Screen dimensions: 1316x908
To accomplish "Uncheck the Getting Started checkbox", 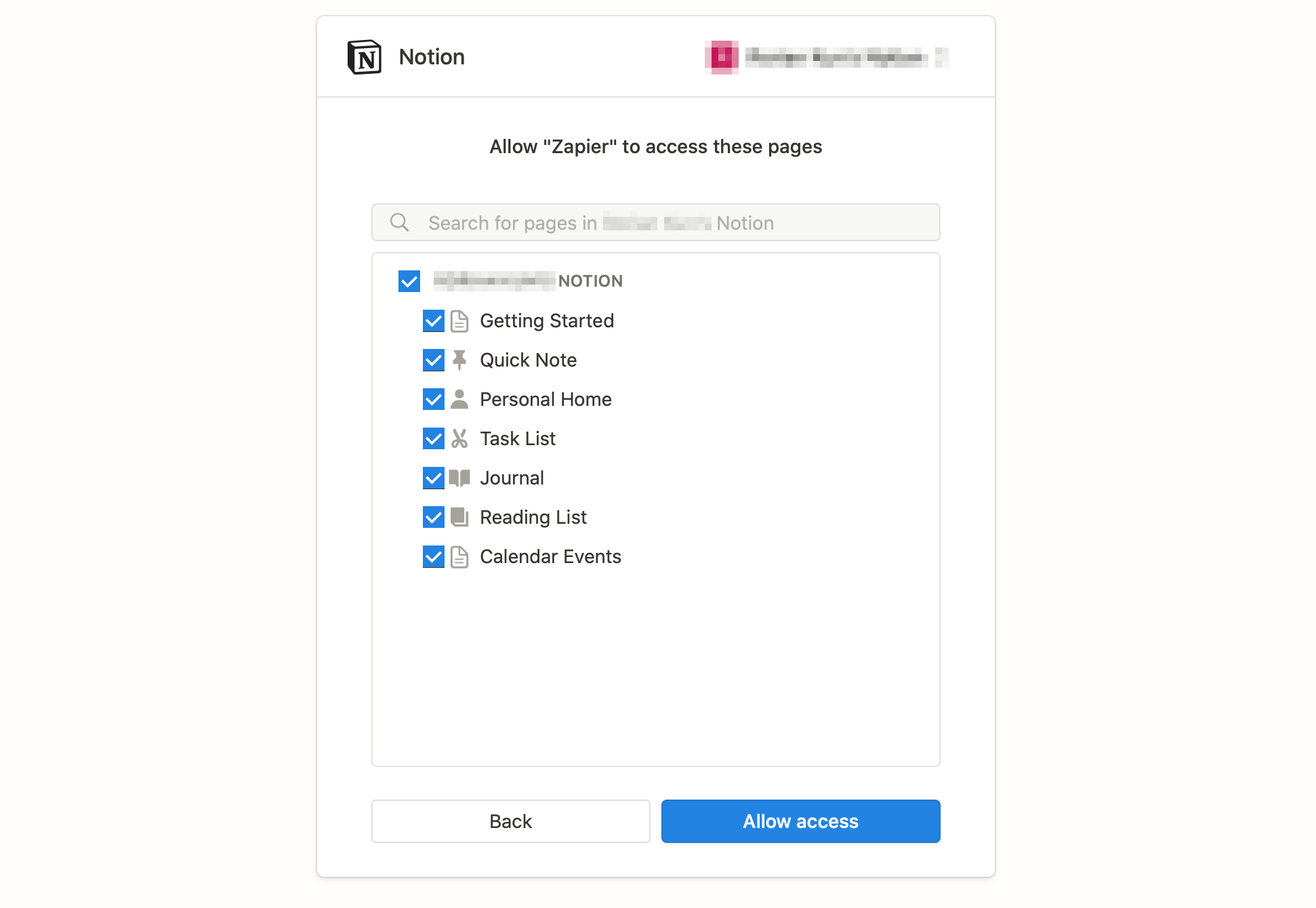I will coord(434,321).
